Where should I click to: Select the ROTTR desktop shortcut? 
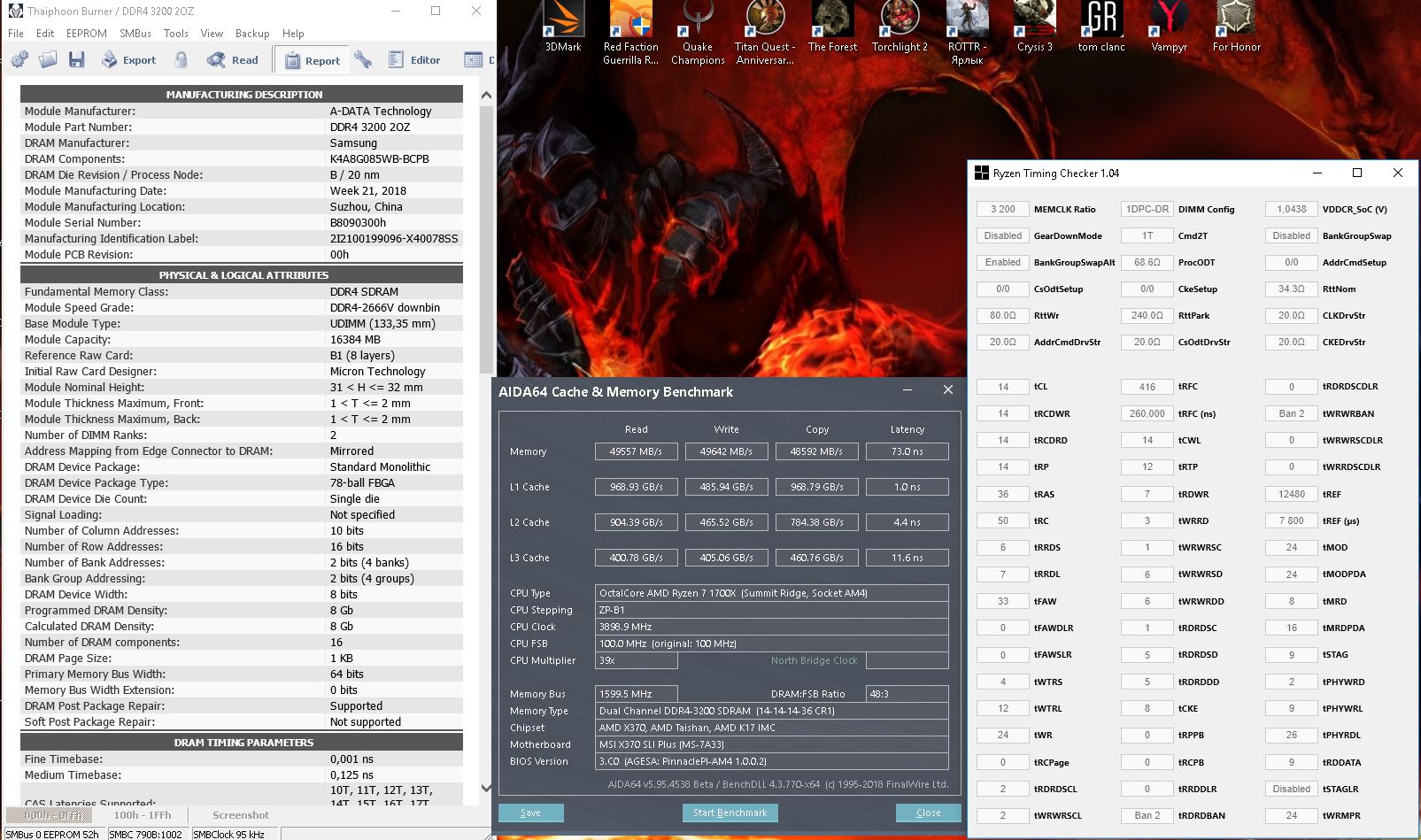(x=967, y=34)
